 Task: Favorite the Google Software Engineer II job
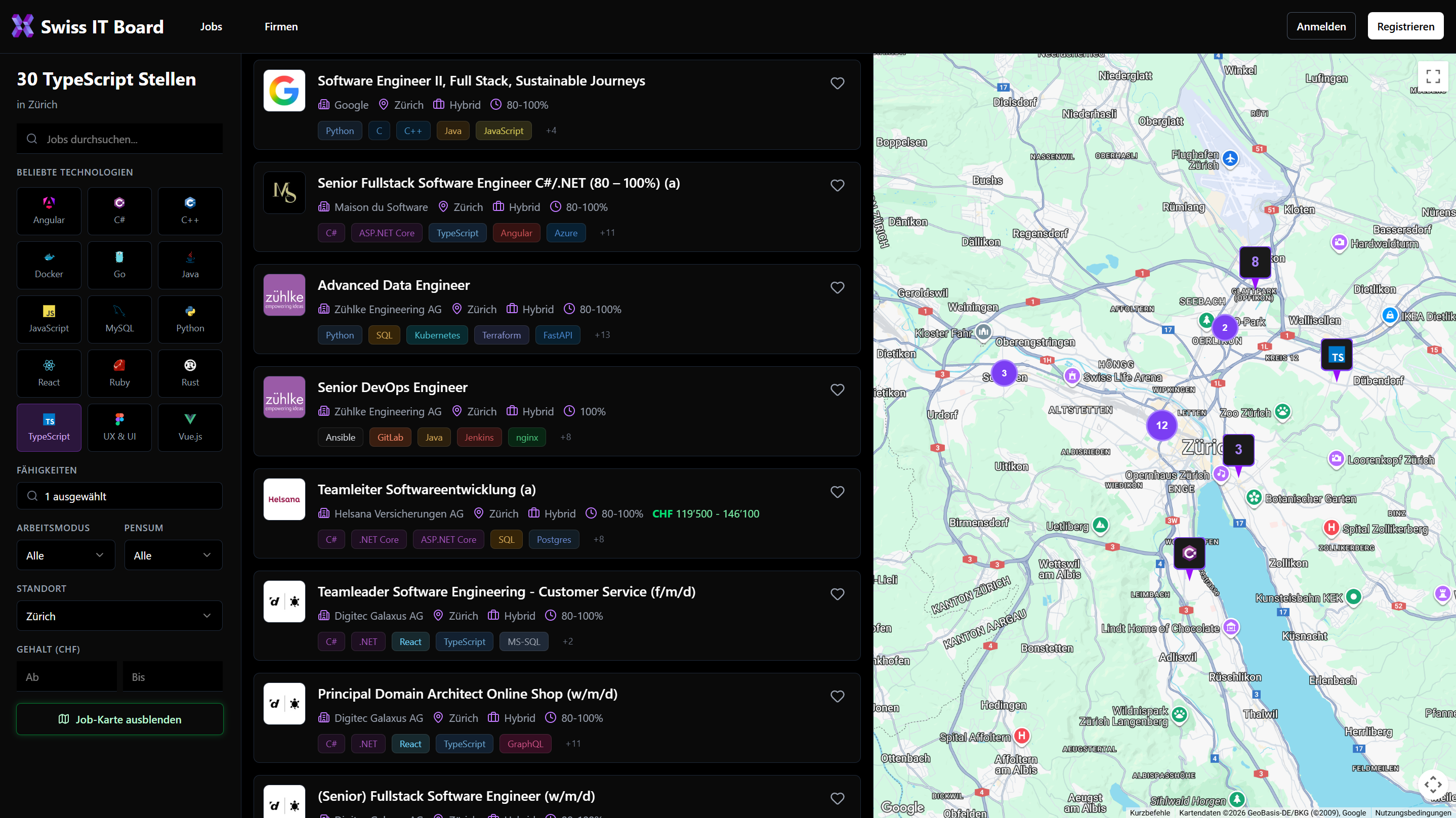(837, 83)
